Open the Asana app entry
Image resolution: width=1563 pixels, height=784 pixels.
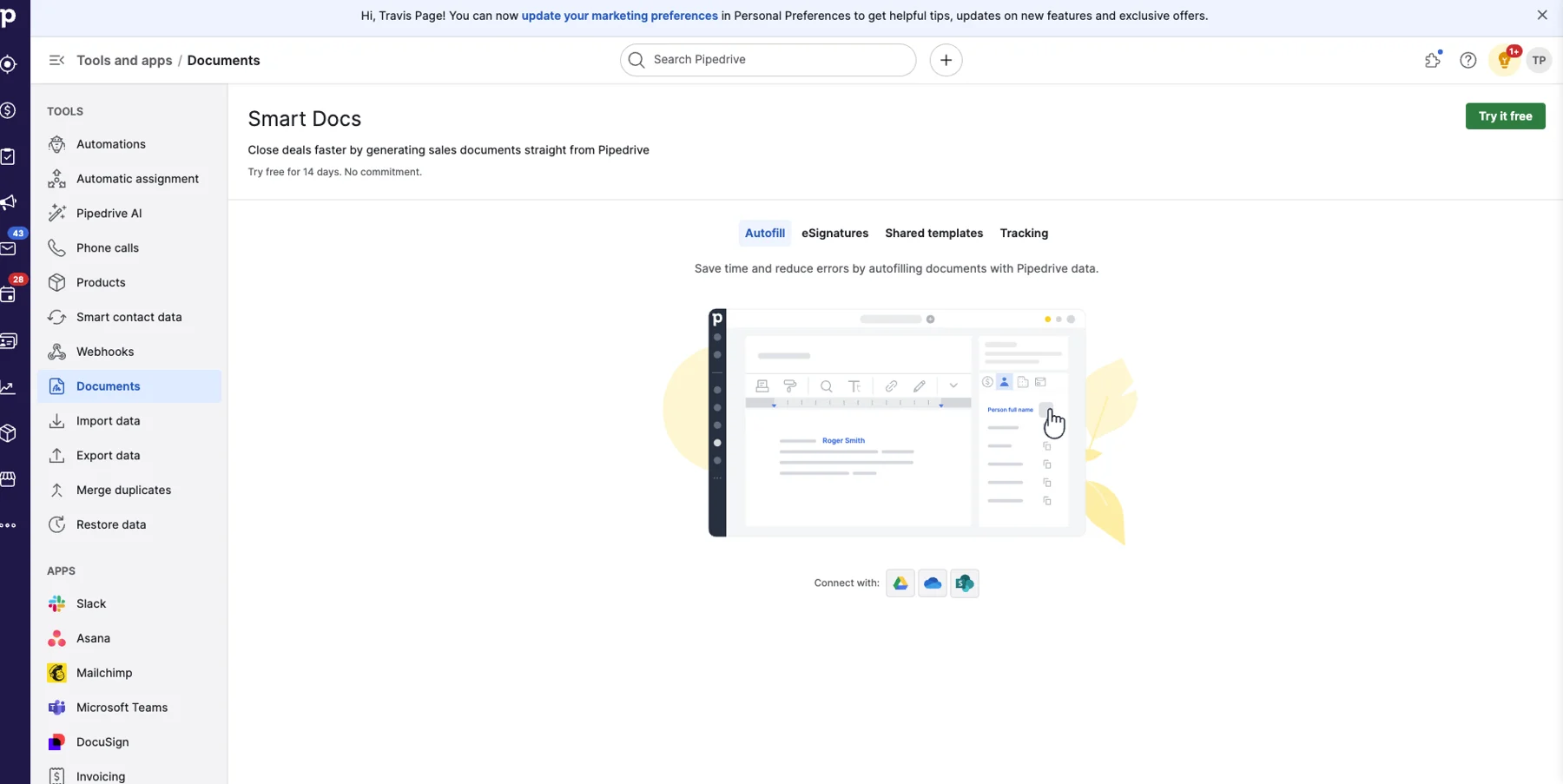coord(129,638)
